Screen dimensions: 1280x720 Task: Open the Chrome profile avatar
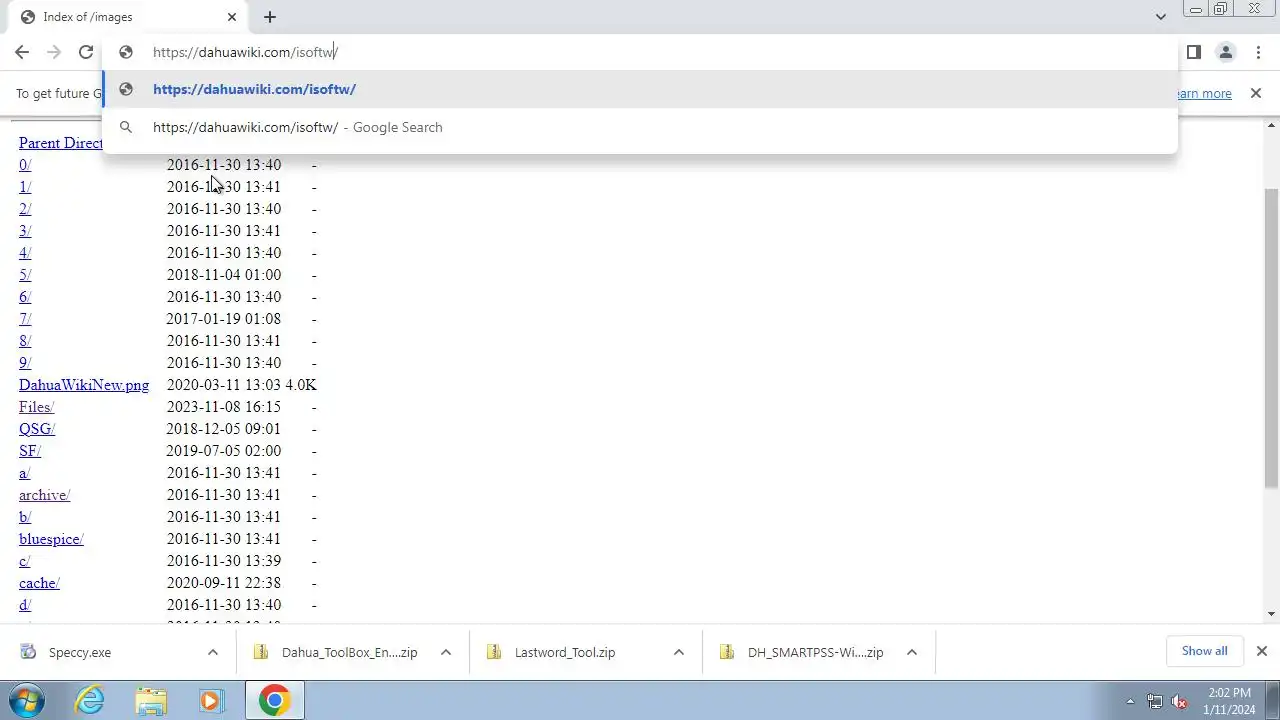point(1225,52)
